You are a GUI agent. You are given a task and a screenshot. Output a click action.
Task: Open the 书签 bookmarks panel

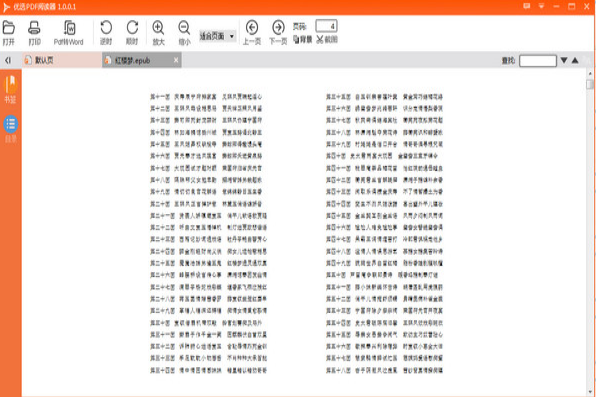click(10, 89)
